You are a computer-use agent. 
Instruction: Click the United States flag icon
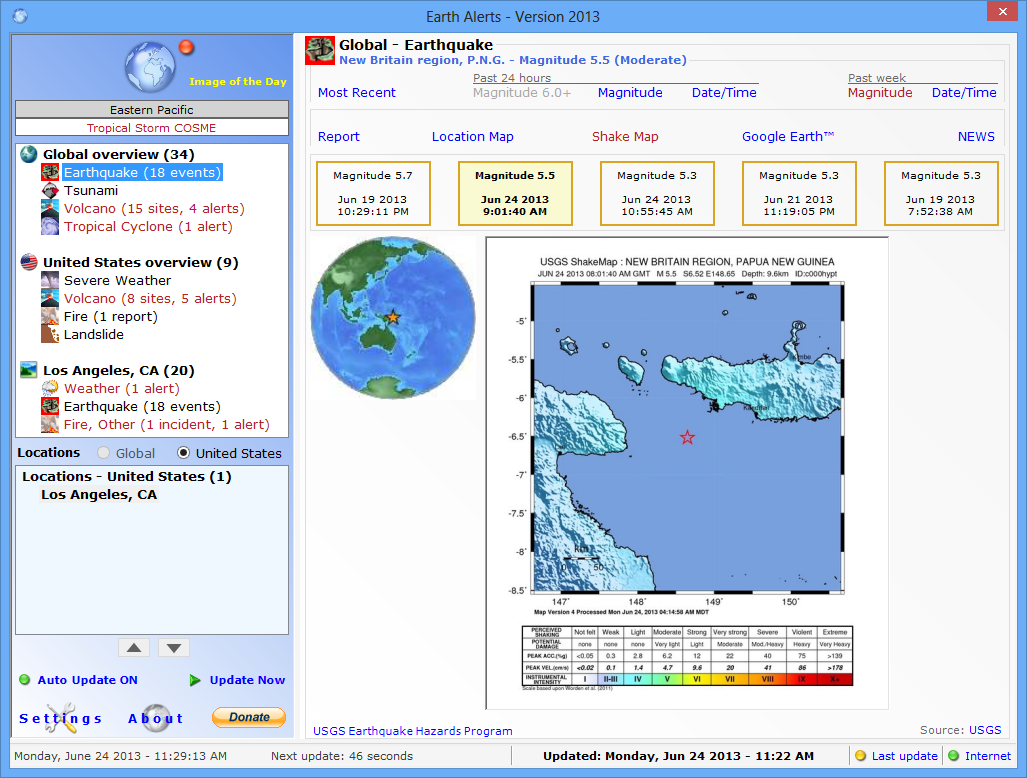click(29, 262)
